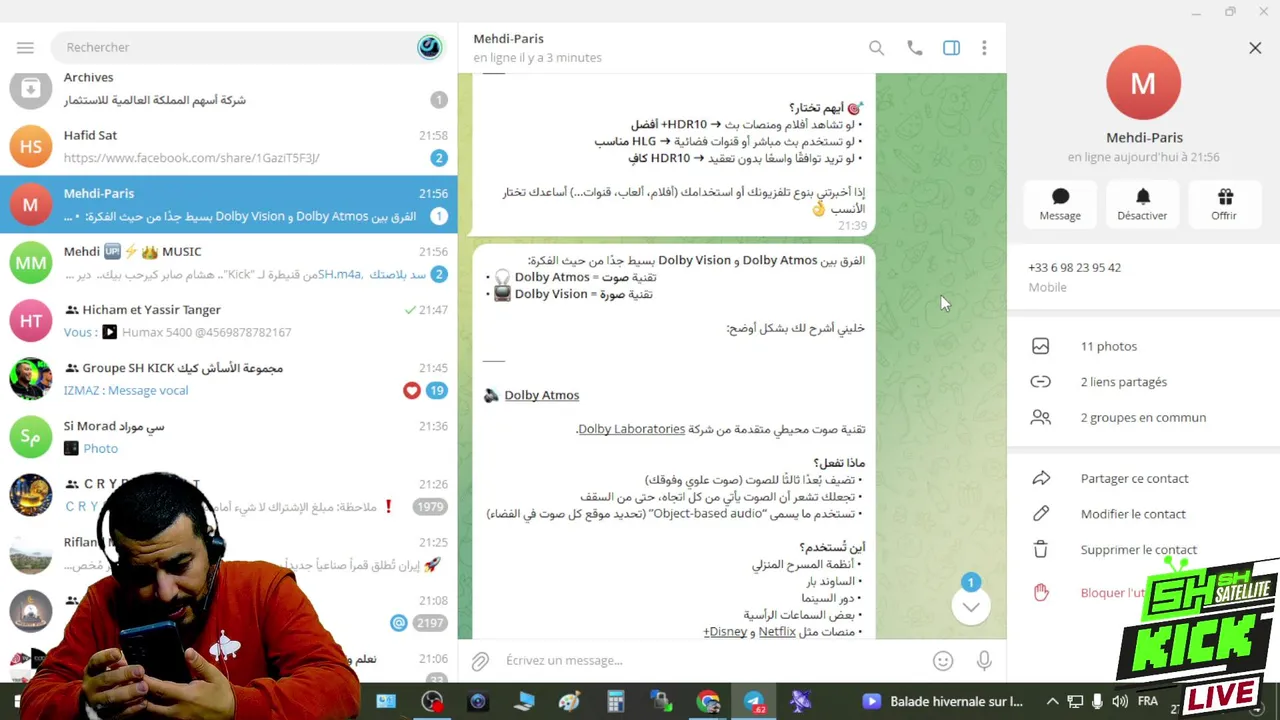Click the Block user hand icon

1041,593
